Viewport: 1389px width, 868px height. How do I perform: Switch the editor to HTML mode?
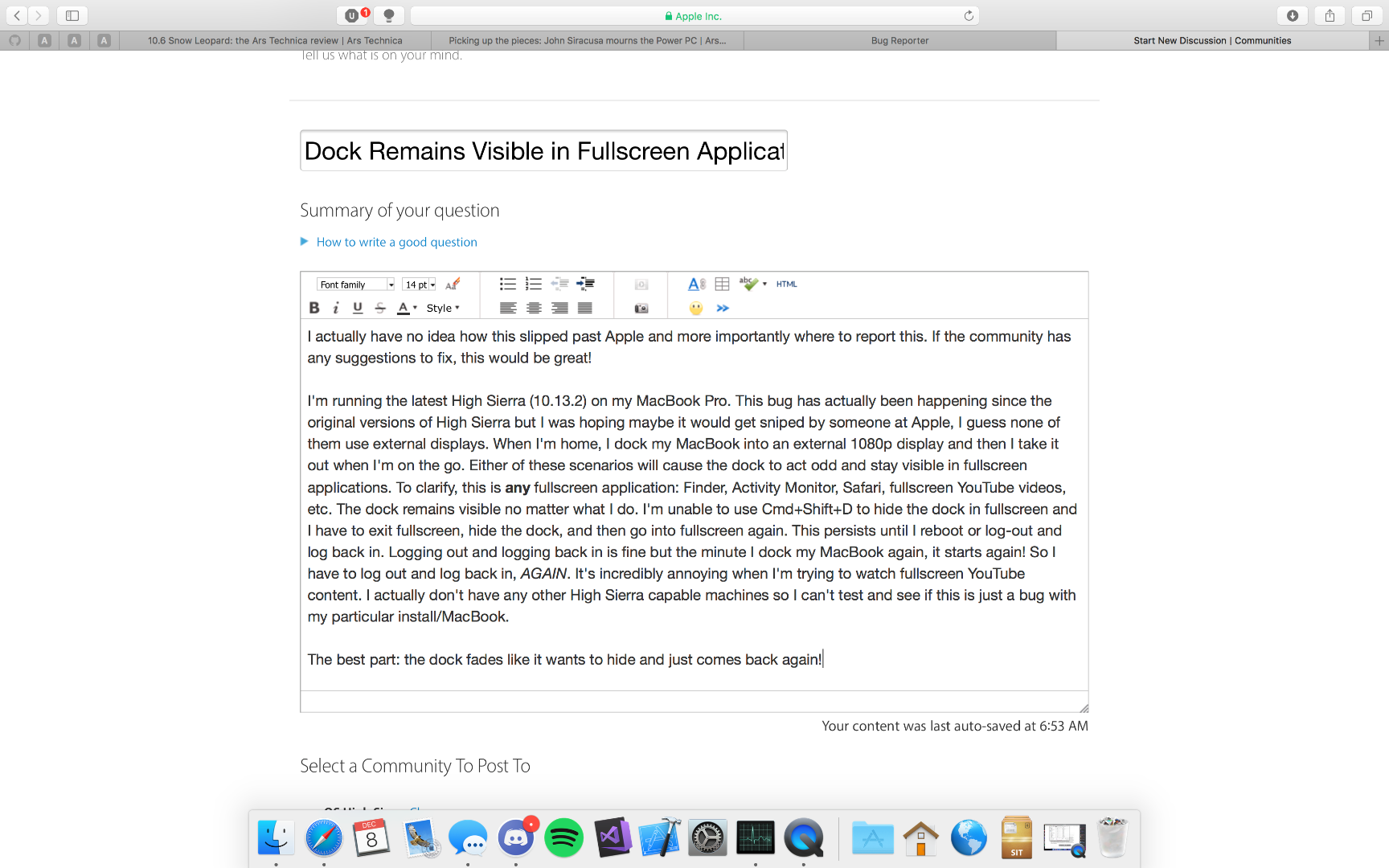(787, 284)
